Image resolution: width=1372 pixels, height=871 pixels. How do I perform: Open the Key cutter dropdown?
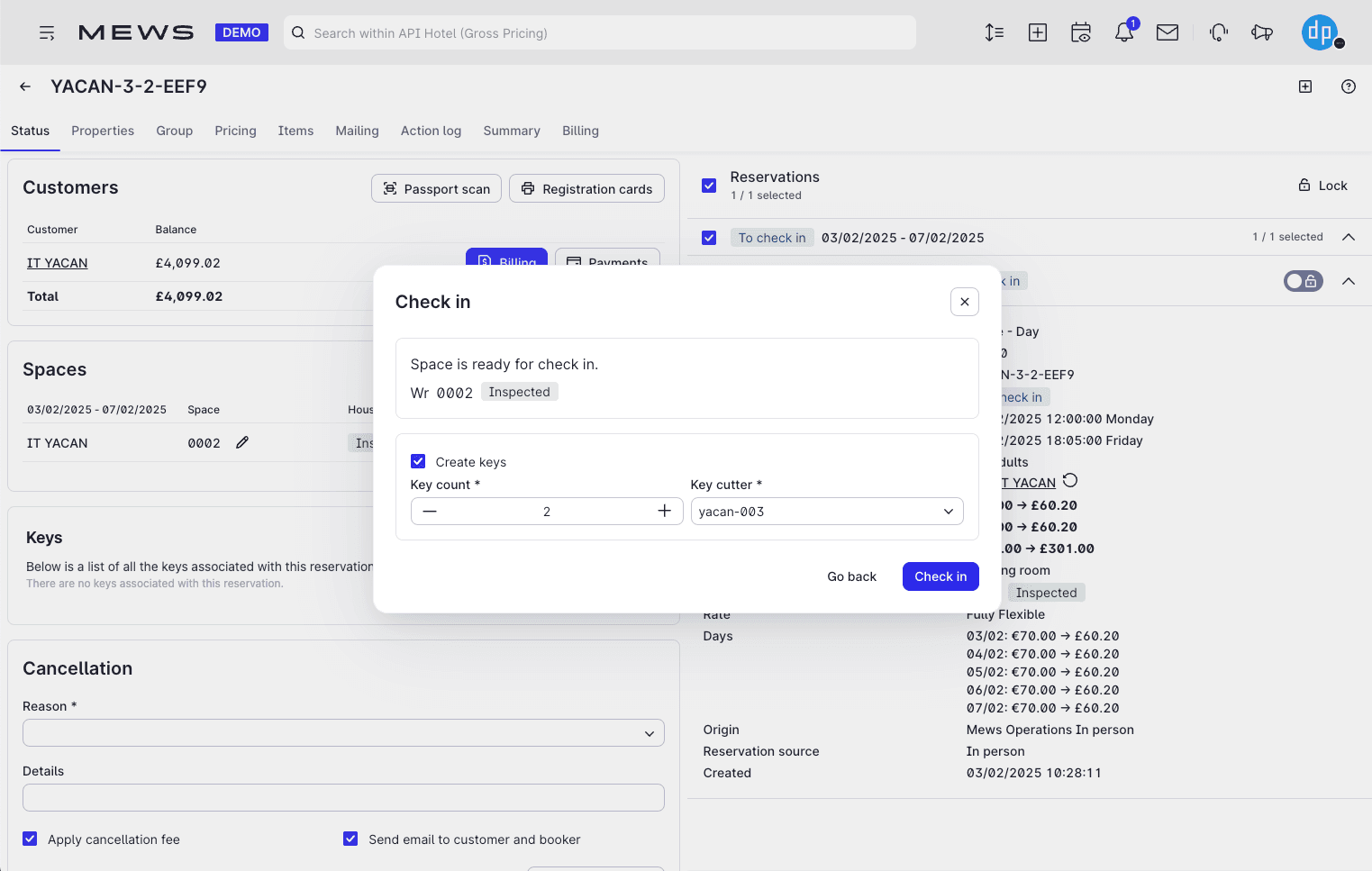pos(826,512)
